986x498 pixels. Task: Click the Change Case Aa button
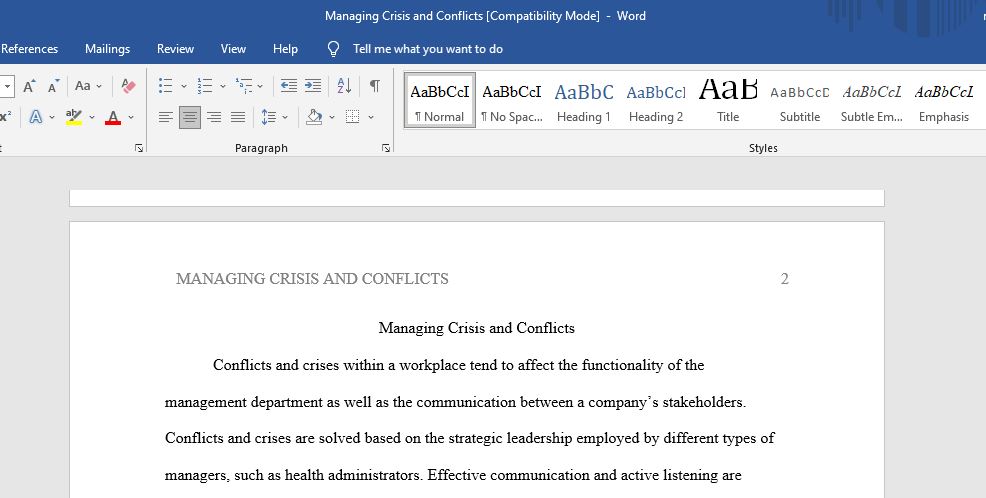(x=82, y=86)
